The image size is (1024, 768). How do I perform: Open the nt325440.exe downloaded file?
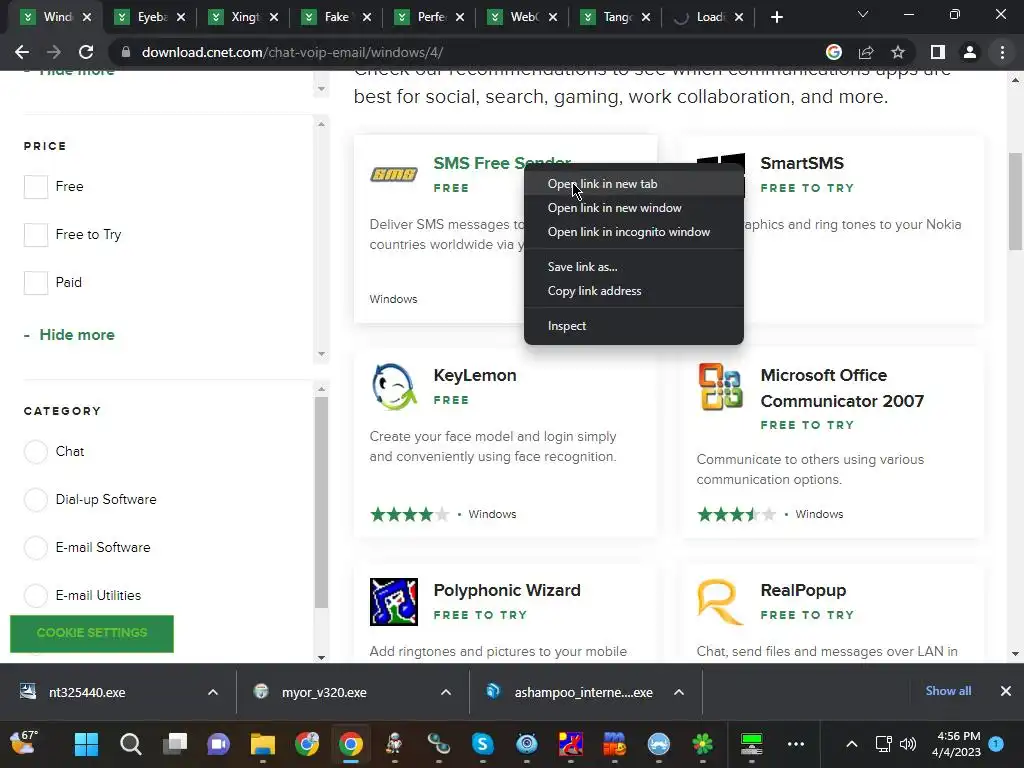point(86,692)
